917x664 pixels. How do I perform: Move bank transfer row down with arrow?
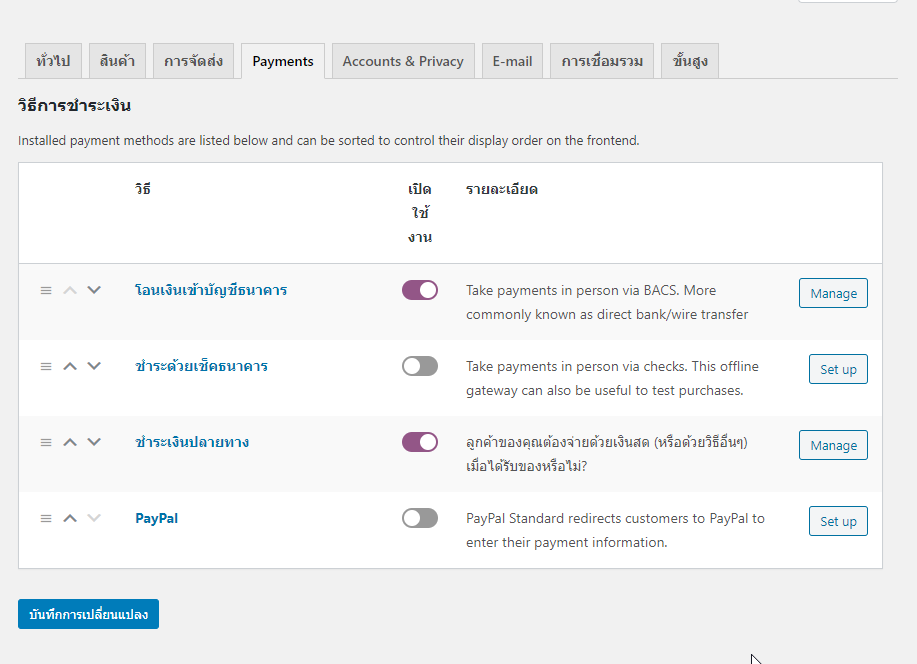point(94,290)
